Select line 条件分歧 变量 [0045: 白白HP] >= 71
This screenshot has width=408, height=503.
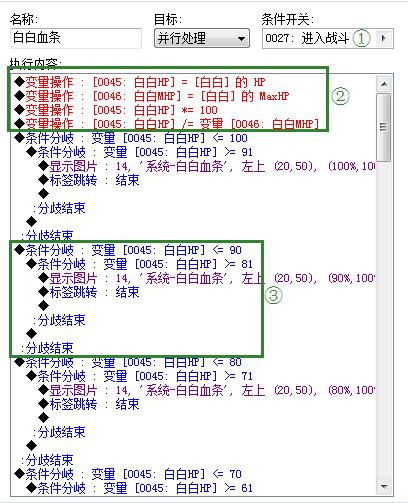pyautogui.click(x=139, y=376)
